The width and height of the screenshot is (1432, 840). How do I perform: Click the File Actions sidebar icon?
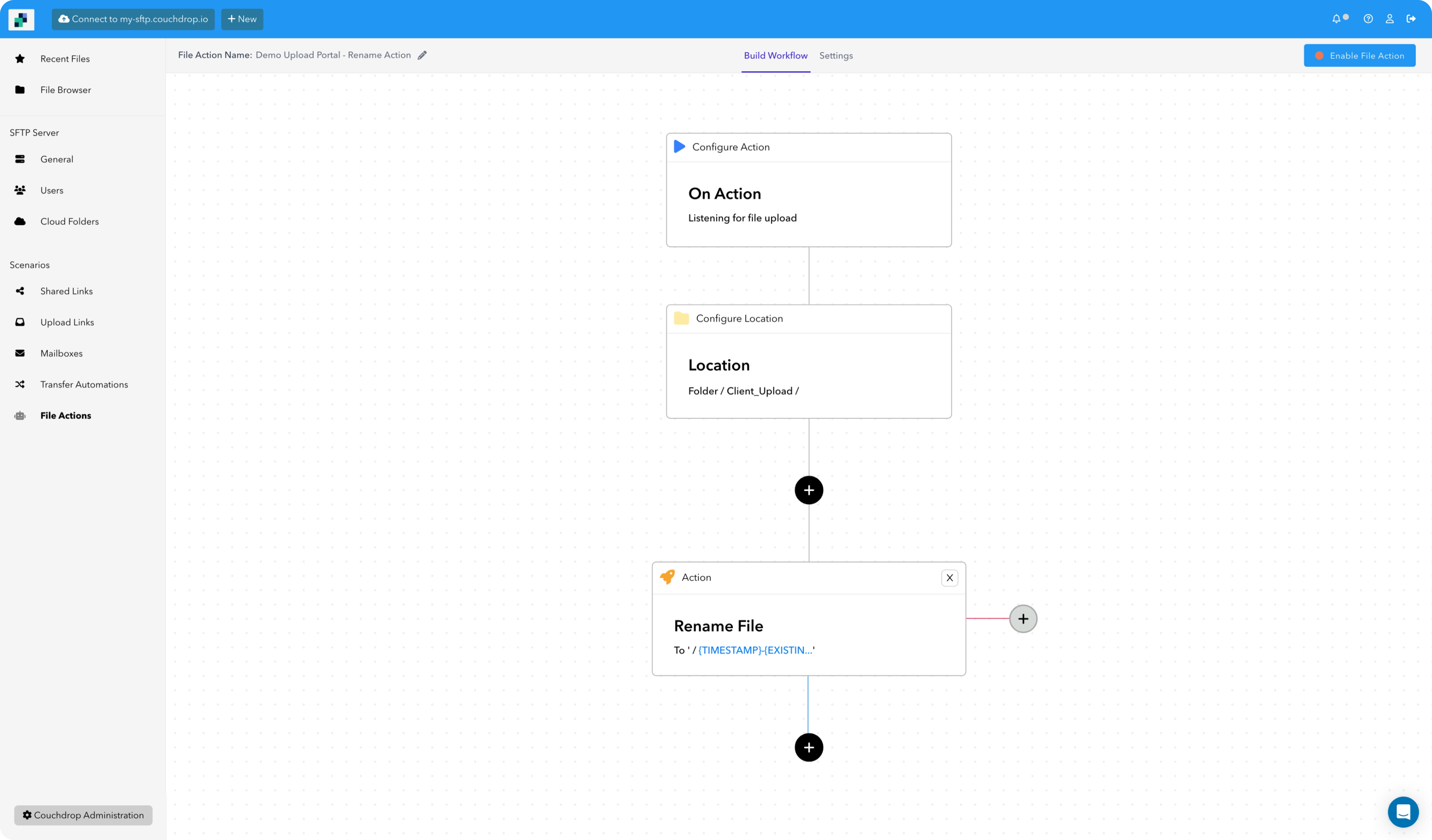pyautogui.click(x=20, y=415)
